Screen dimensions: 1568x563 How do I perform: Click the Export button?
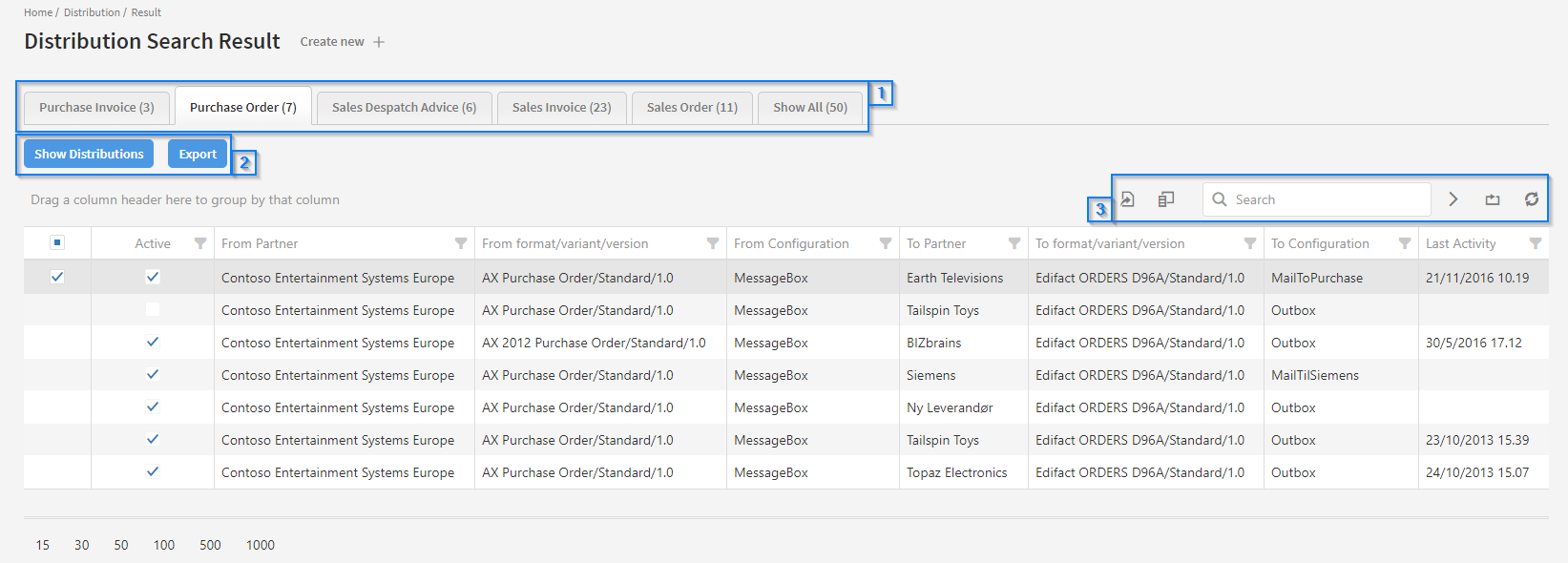[198, 154]
